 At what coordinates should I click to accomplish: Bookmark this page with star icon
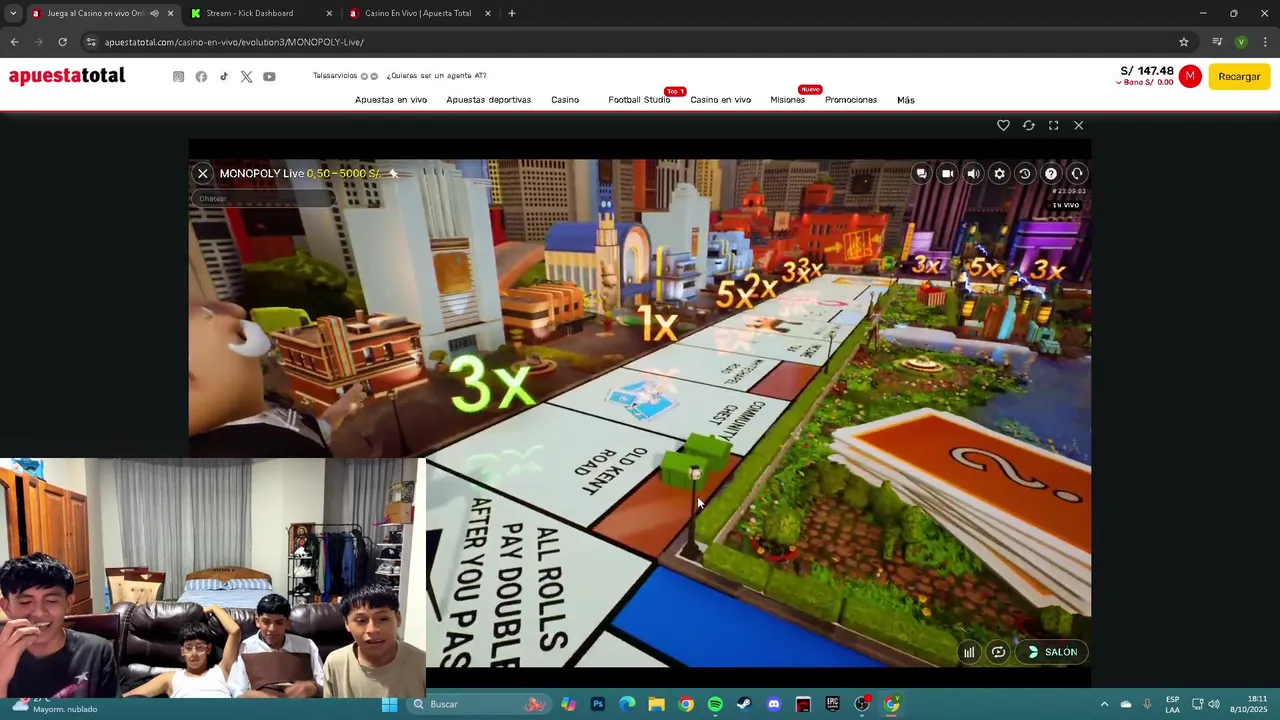pyautogui.click(x=1184, y=42)
